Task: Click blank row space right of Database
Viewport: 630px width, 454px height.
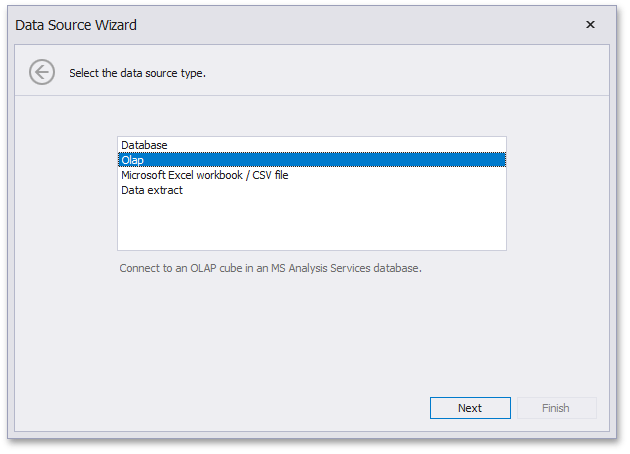Action: tap(350, 145)
